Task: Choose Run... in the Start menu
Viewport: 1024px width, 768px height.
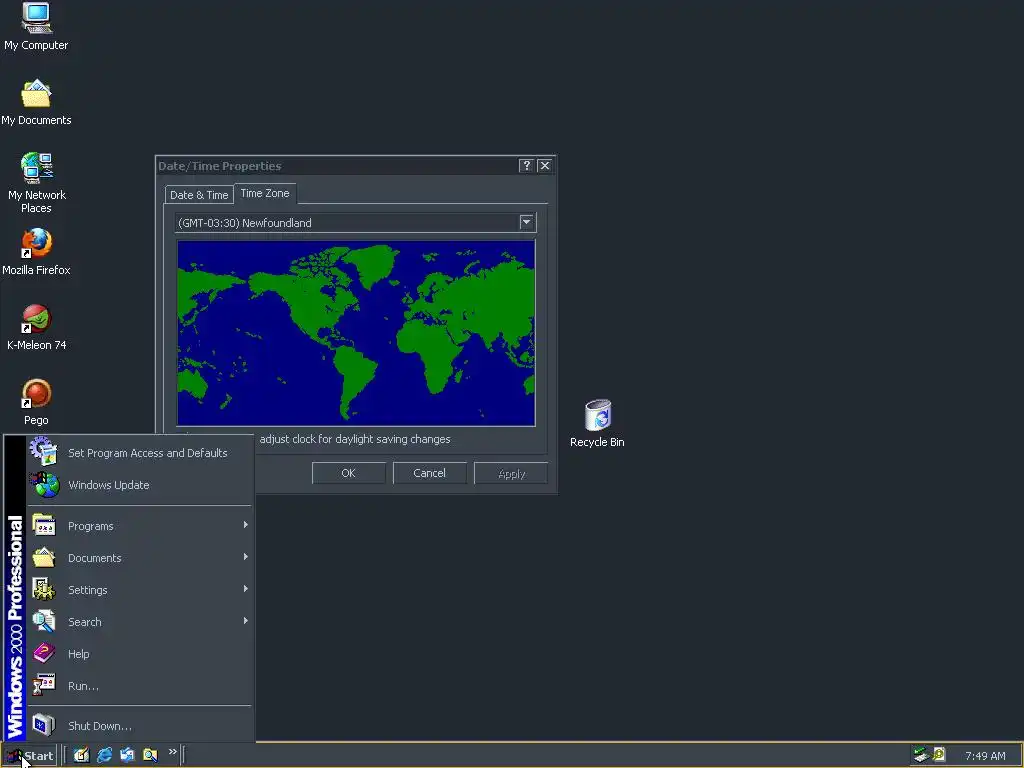Action: tap(140, 686)
